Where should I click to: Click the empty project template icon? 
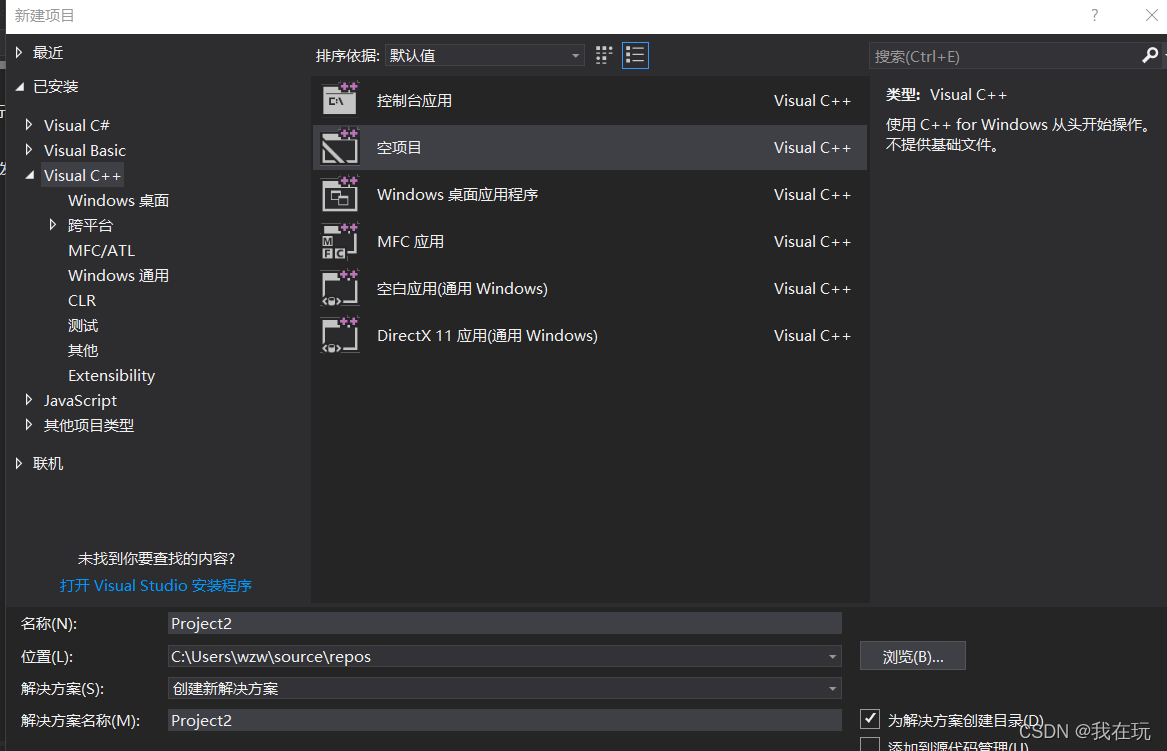(339, 147)
